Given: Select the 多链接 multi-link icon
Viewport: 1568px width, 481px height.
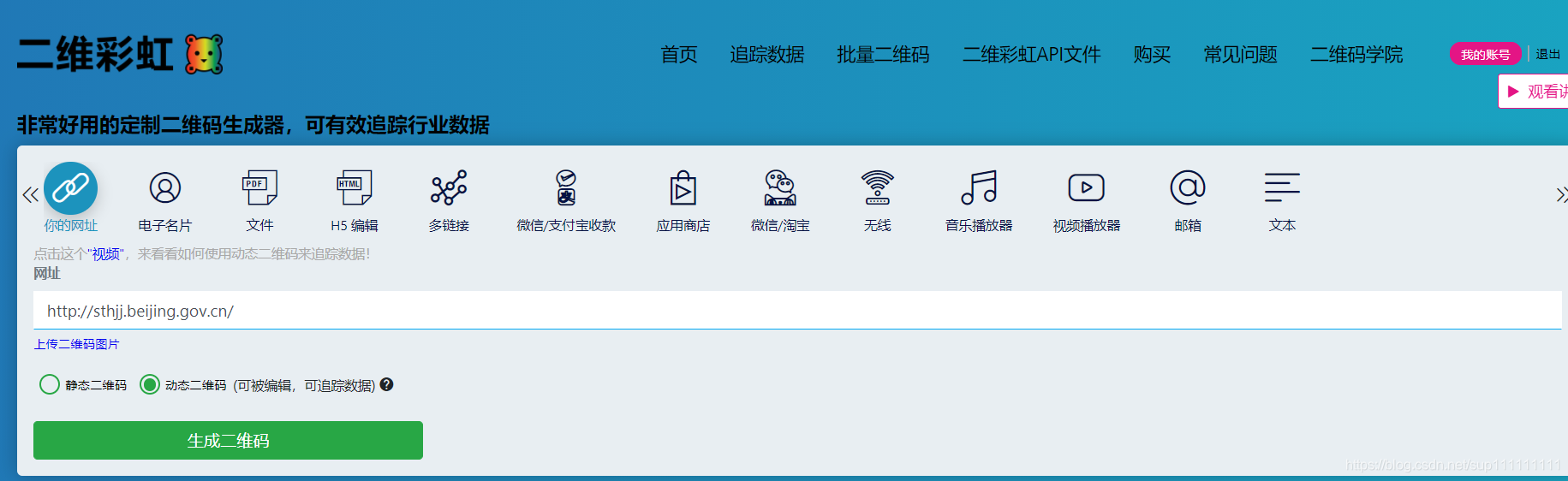Looking at the screenshot, I should click(x=449, y=187).
